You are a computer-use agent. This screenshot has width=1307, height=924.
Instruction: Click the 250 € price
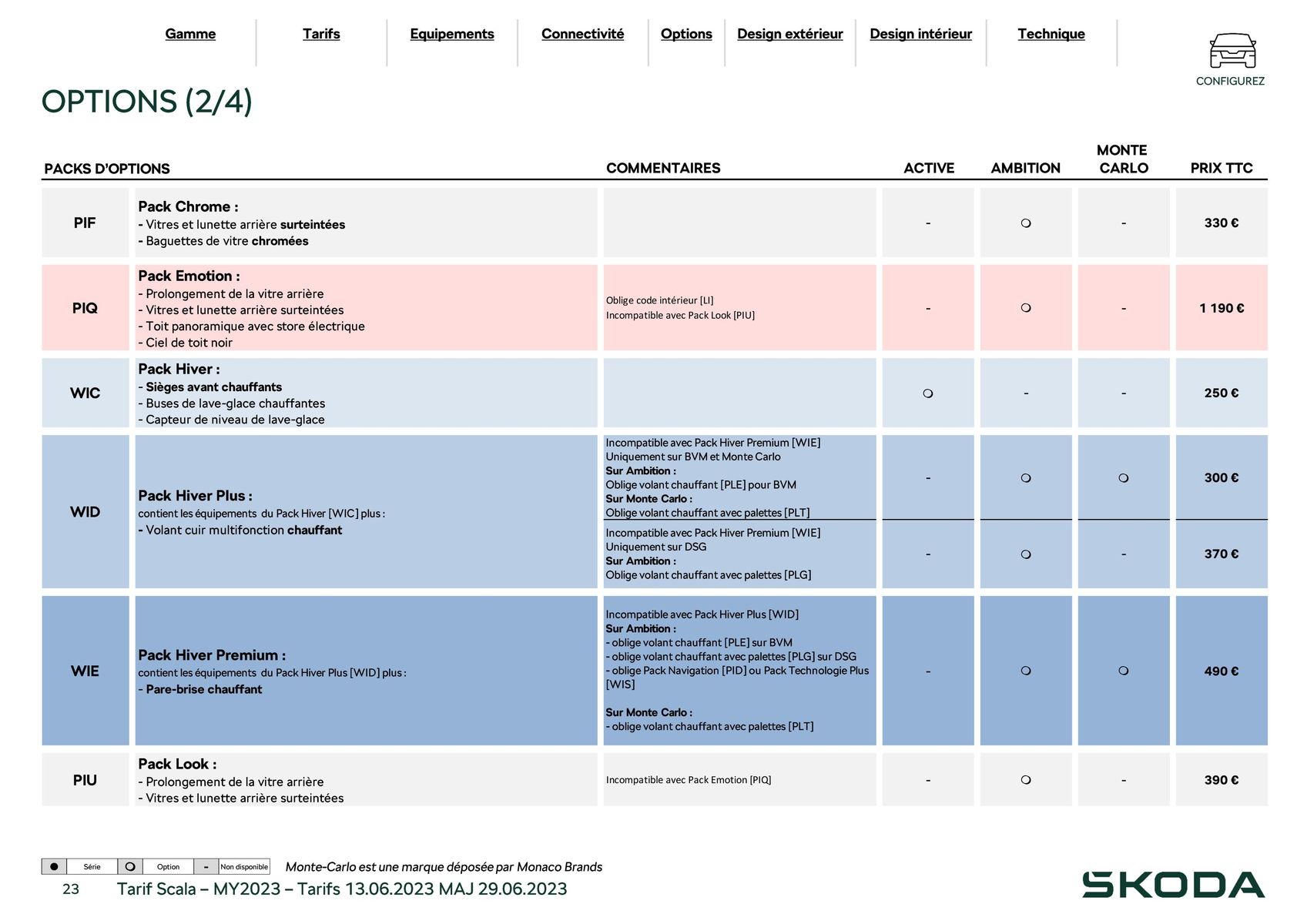[x=1222, y=393]
